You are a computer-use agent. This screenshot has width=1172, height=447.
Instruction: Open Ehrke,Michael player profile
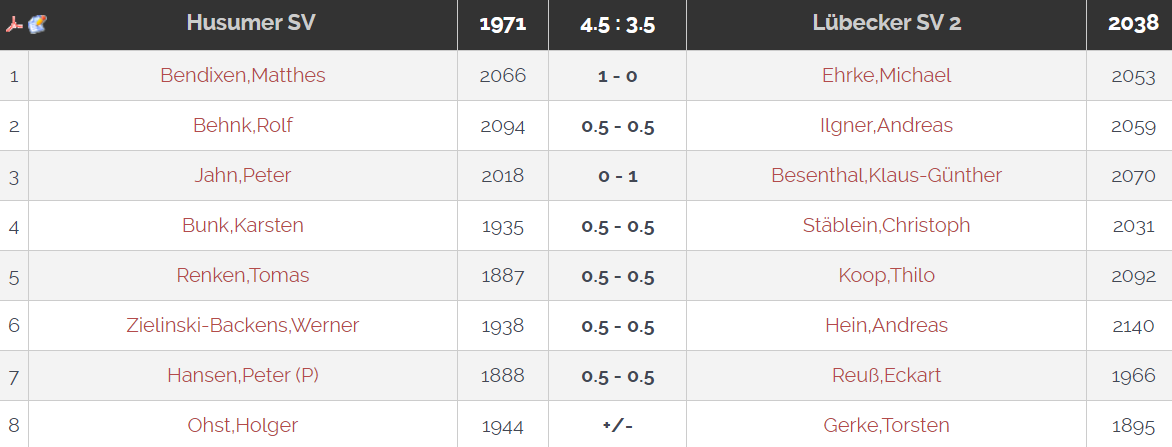pyautogui.click(x=886, y=75)
